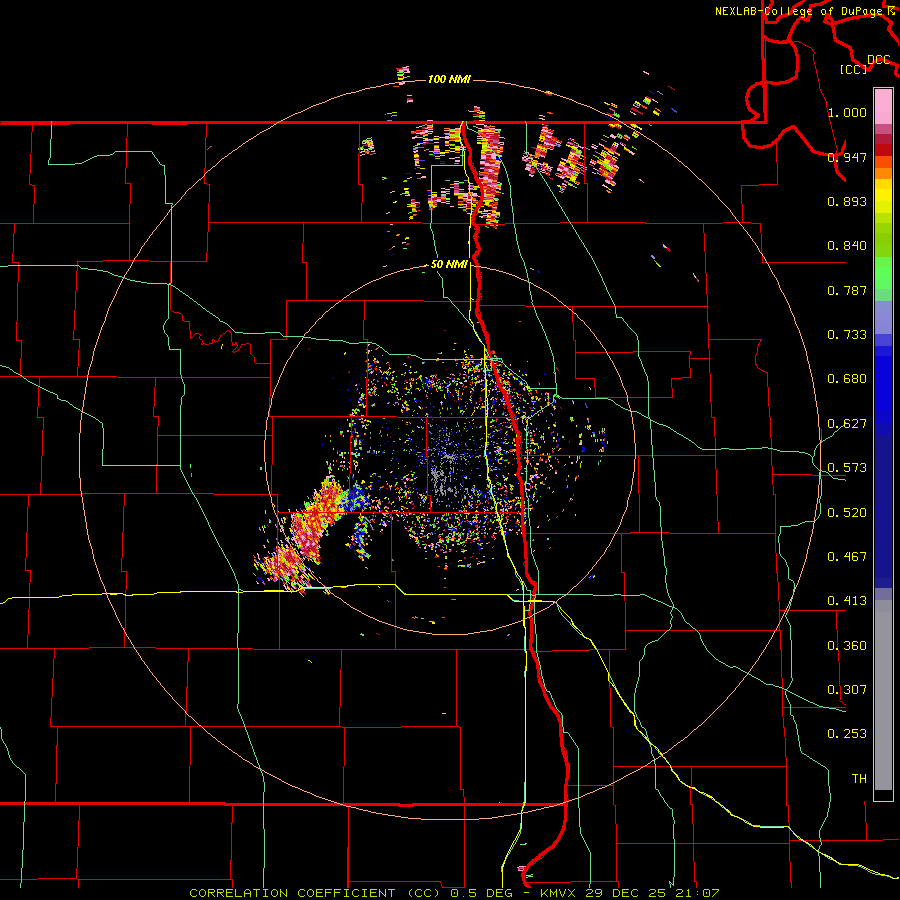Click the 0.680 scale value
This screenshot has width=900, height=900.
click(x=847, y=379)
